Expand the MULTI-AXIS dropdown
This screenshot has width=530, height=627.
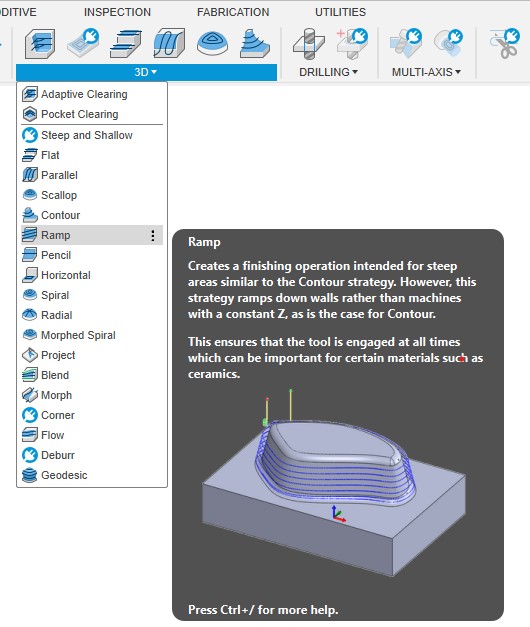(x=426, y=72)
